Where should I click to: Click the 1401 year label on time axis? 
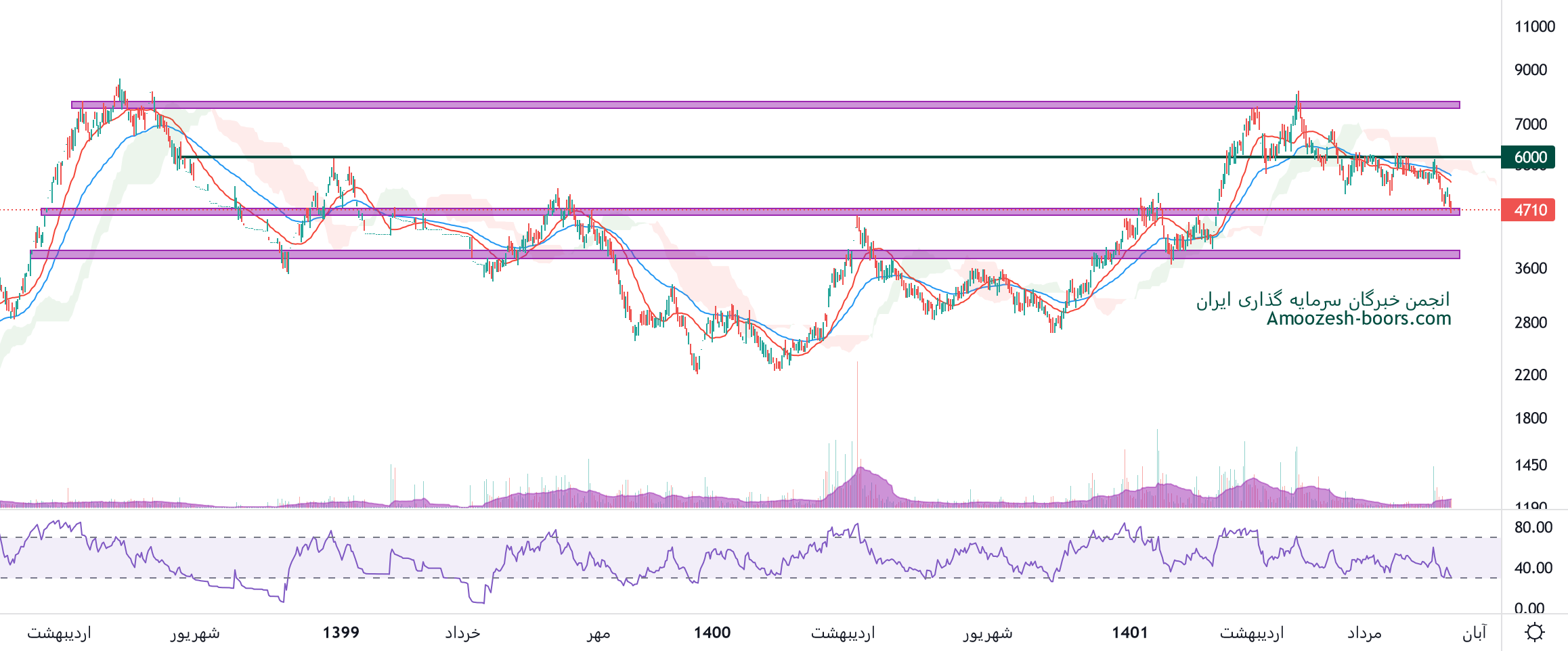tap(1129, 633)
